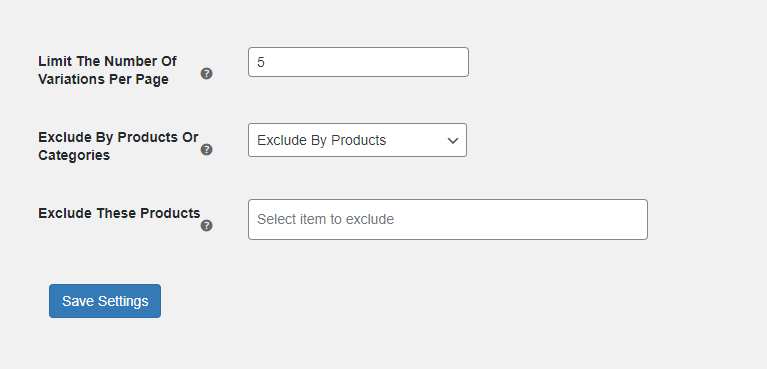Screen dimensions: 767x369
Task: Expand options for excluding by products or categories
Action: coord(357,140)
